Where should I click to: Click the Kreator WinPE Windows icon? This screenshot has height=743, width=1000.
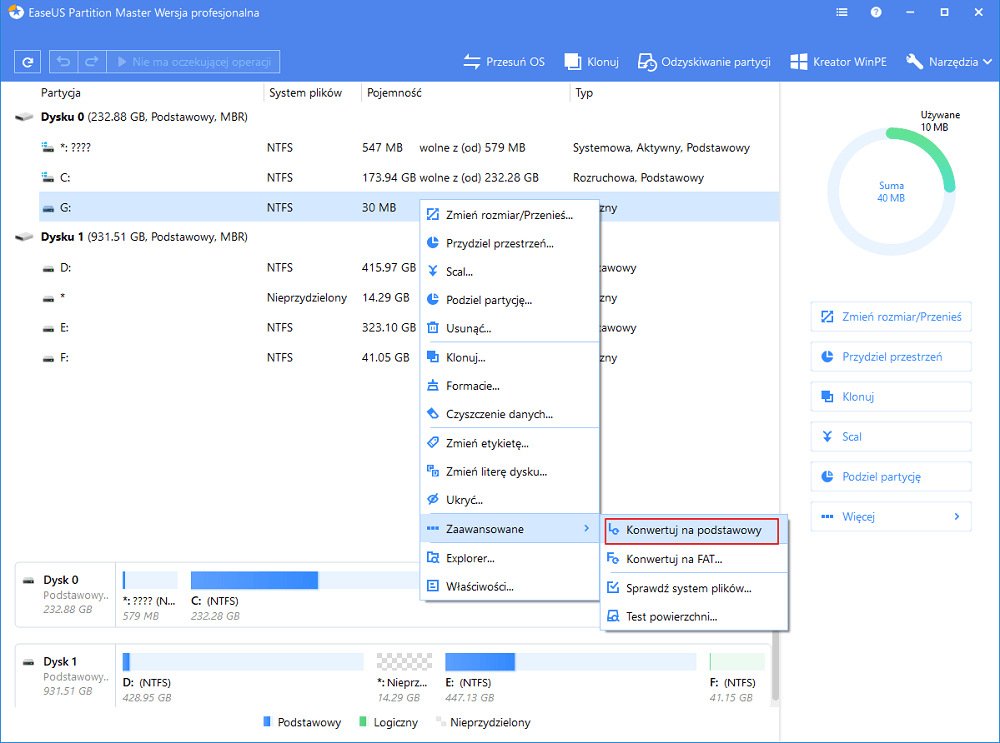(x=798, y=62)
